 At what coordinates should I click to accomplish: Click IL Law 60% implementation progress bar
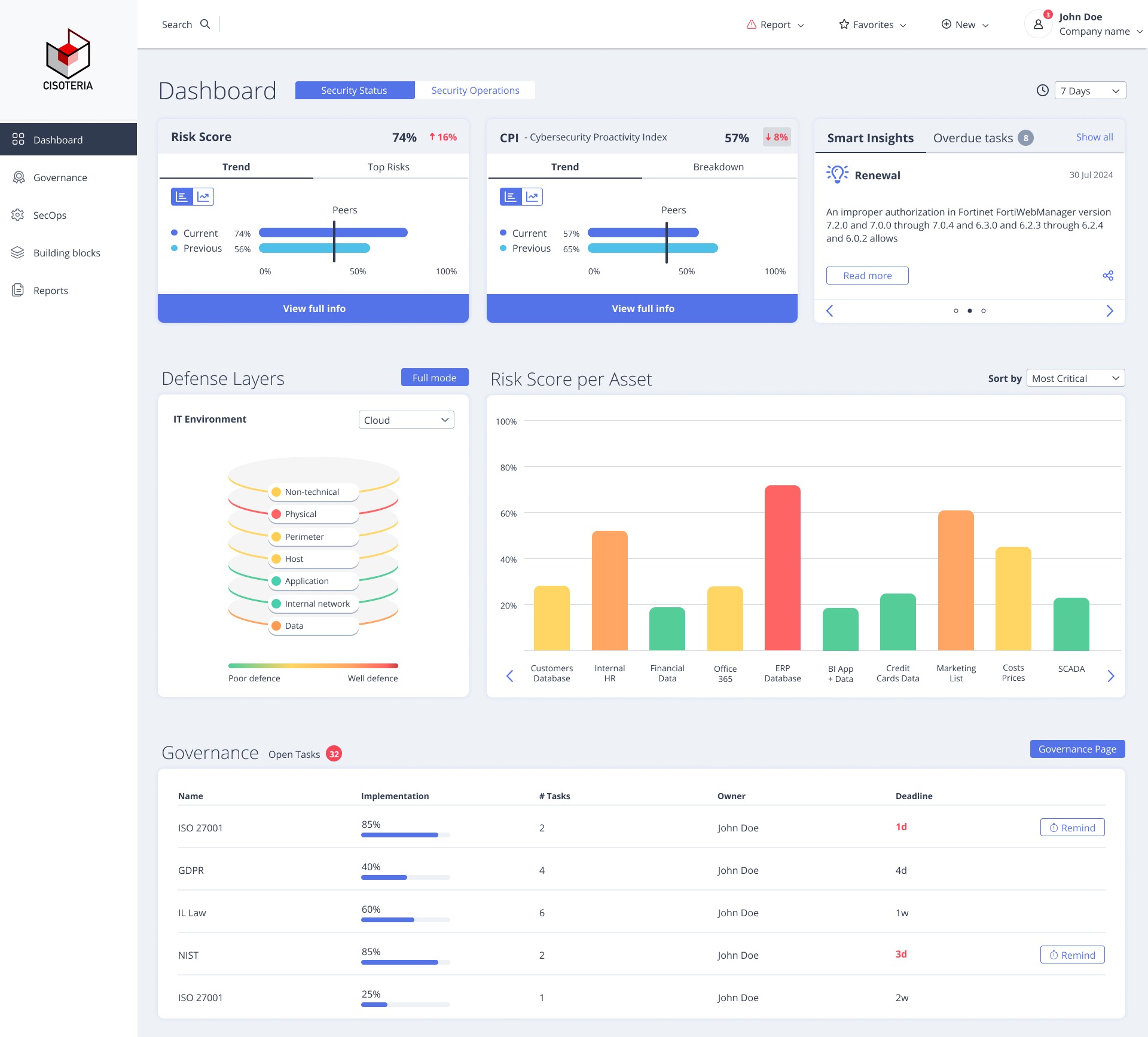(405, 920)
